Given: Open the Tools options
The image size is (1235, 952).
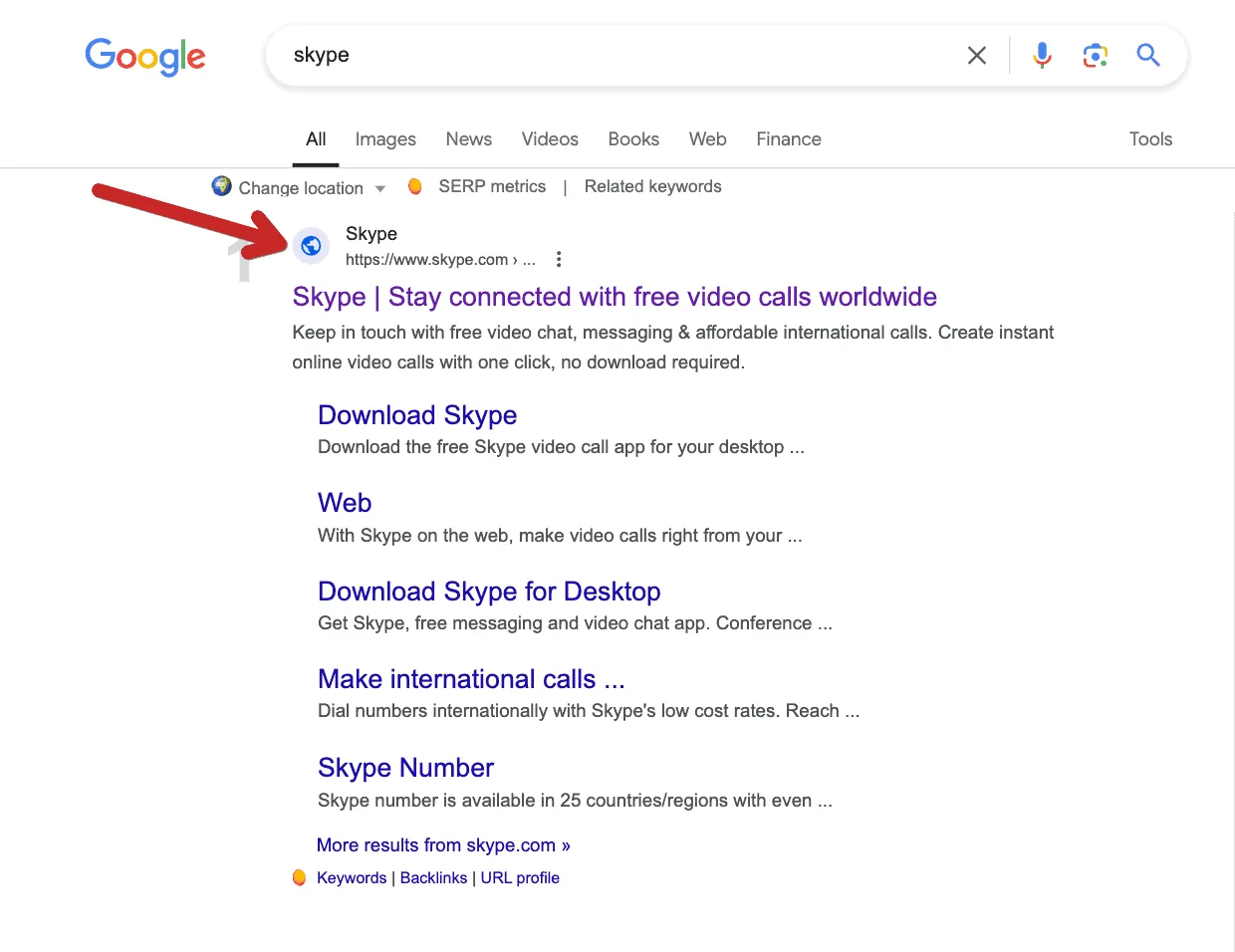Looking at the screenshot, I should point(1150,139).
